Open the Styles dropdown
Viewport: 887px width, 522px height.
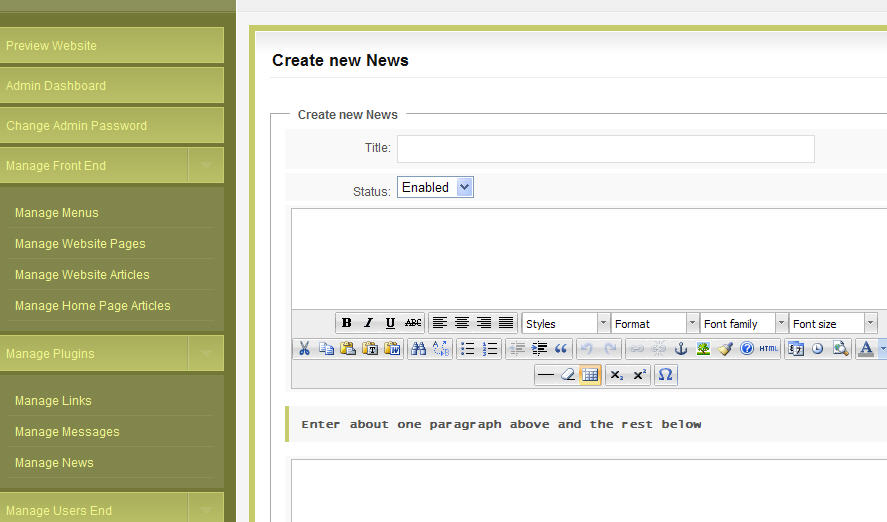(566, 323)
